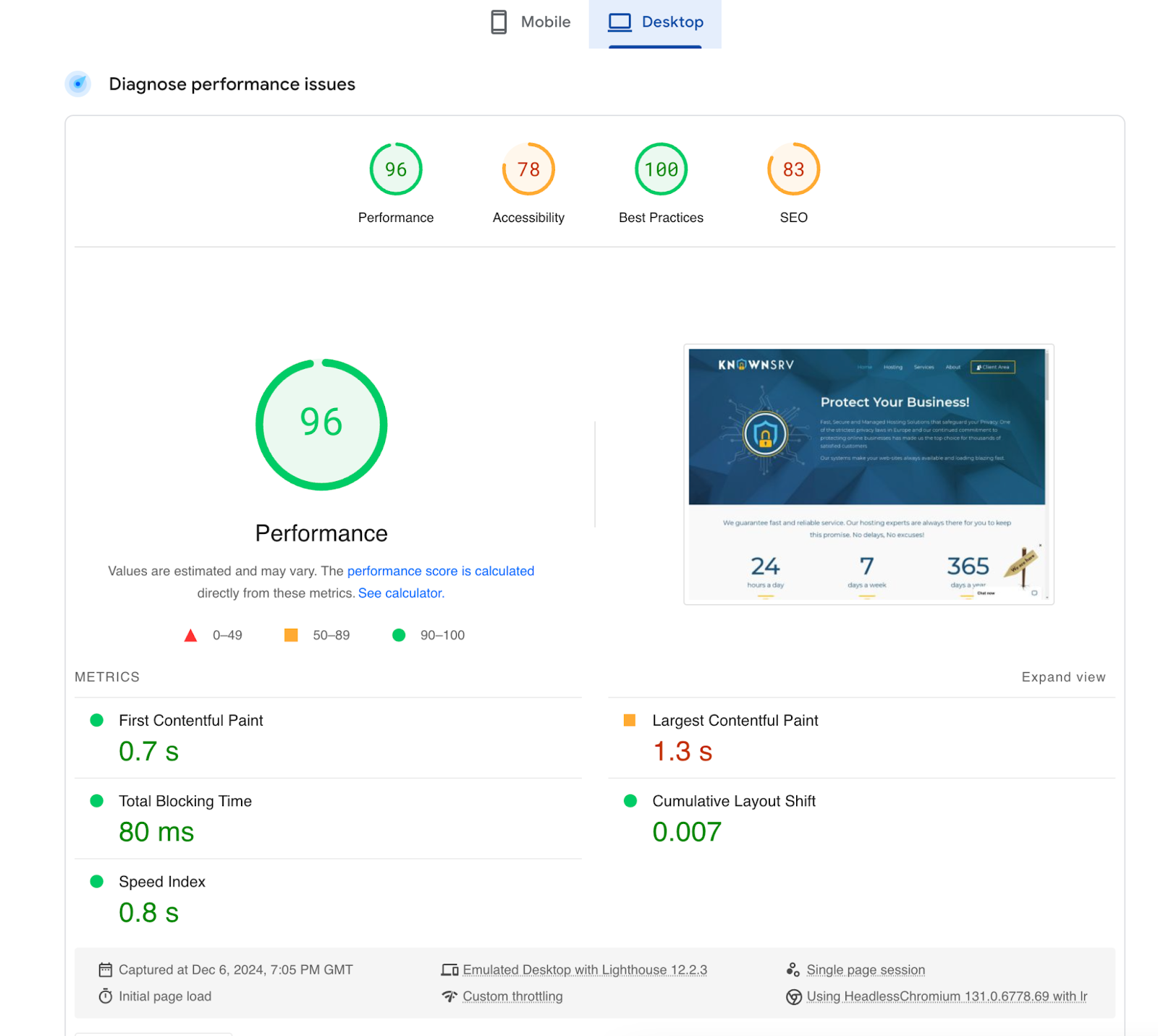This screenshot has width=1158, height=1036.
Task: Click orange square beside Largest Contentful Paint
Action: tap(630, 720)
